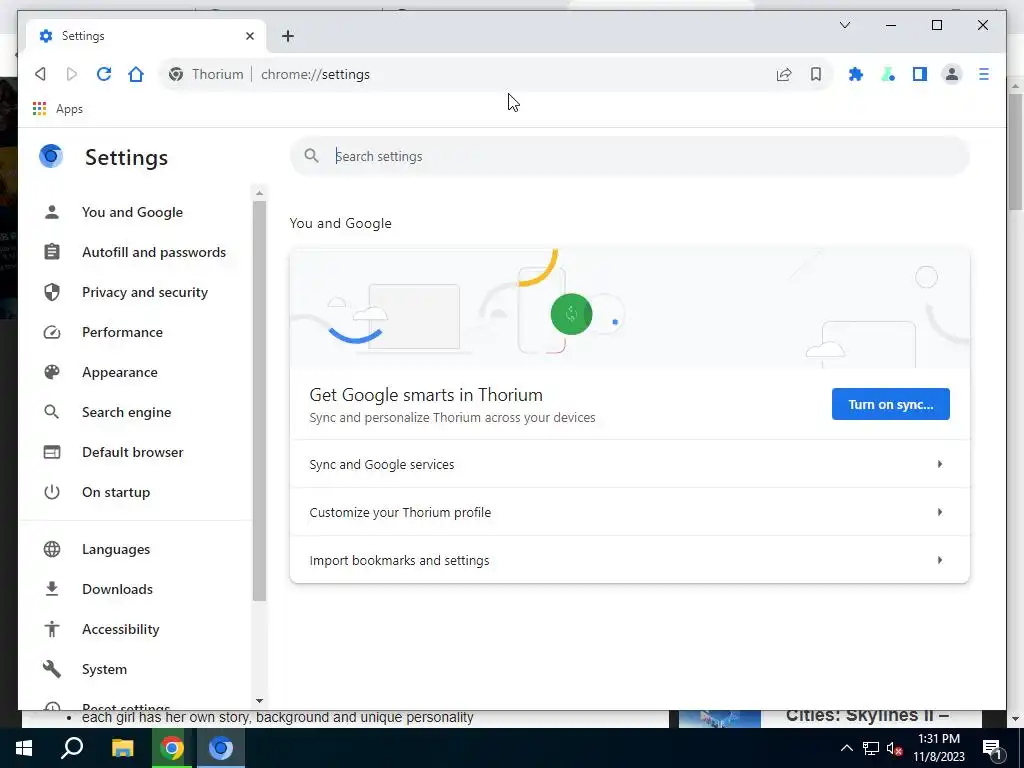Viewport: 1024px width, 768px height.
Task: Expand Sync and Google services
Action: tap(630, 464)
